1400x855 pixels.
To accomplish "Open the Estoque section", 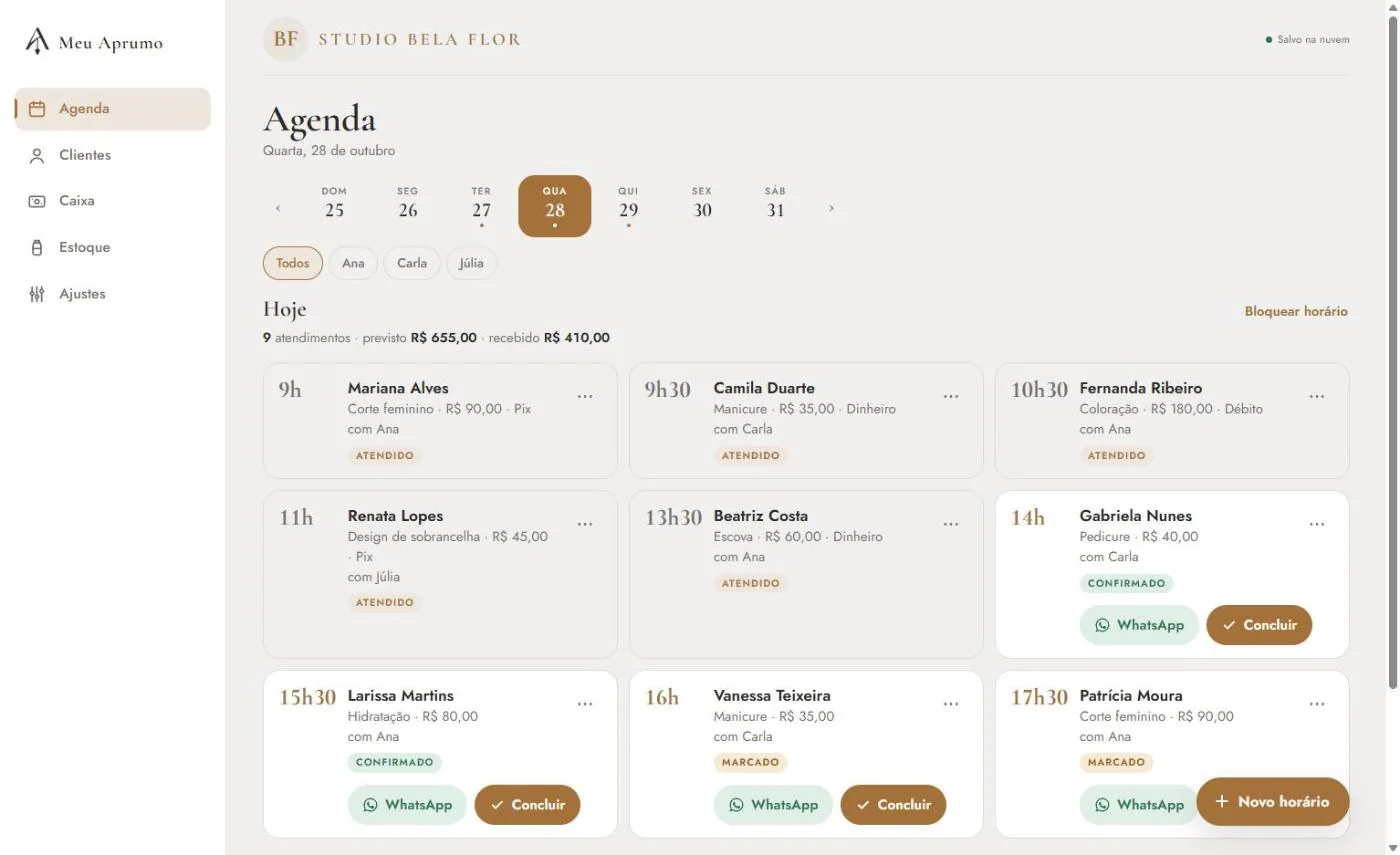I will point(112,247).
